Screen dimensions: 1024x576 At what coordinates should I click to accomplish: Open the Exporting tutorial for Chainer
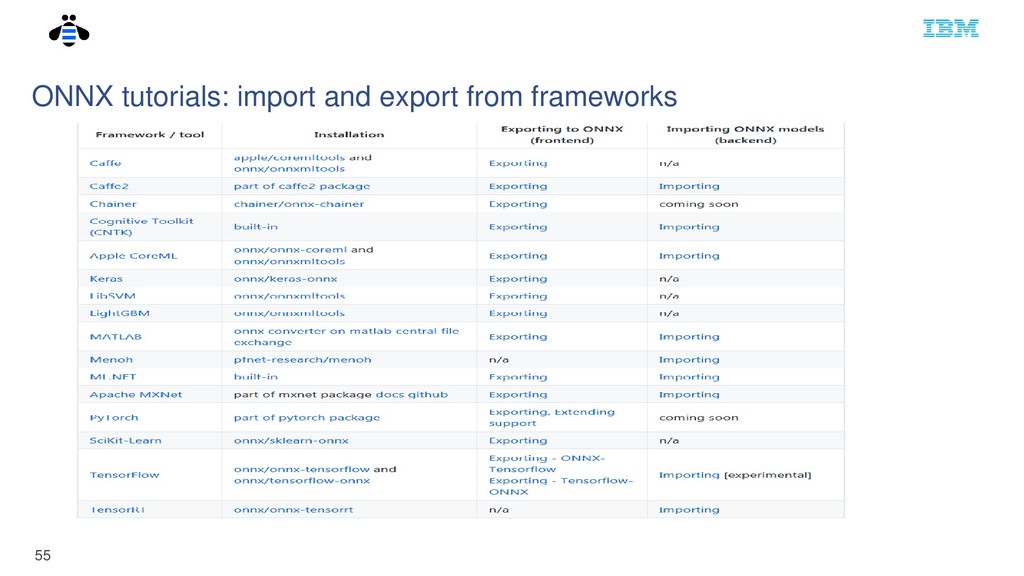click(x=518, y=204)
